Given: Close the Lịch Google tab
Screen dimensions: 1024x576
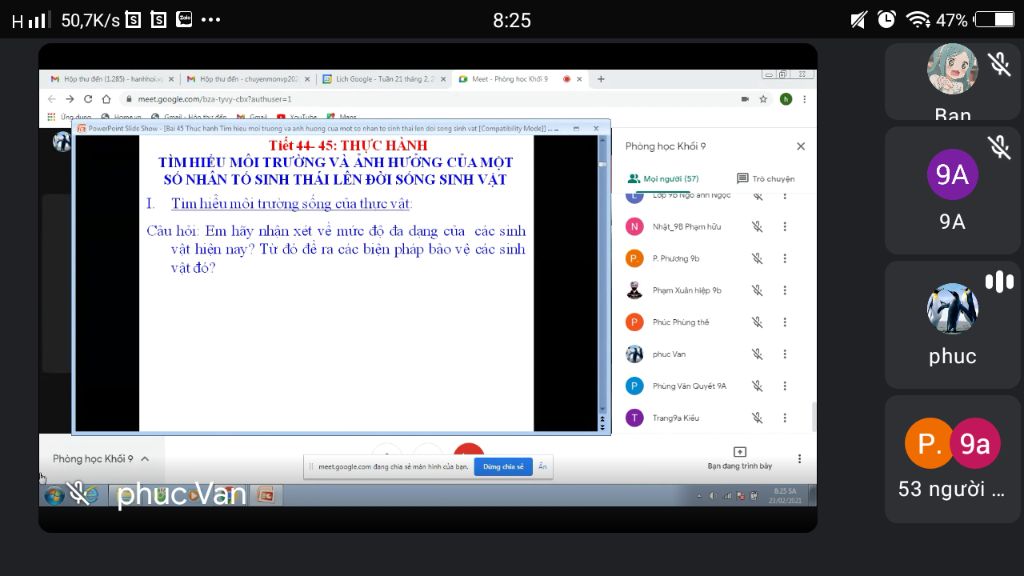Looking at the screenshot, I should (443, 79).
